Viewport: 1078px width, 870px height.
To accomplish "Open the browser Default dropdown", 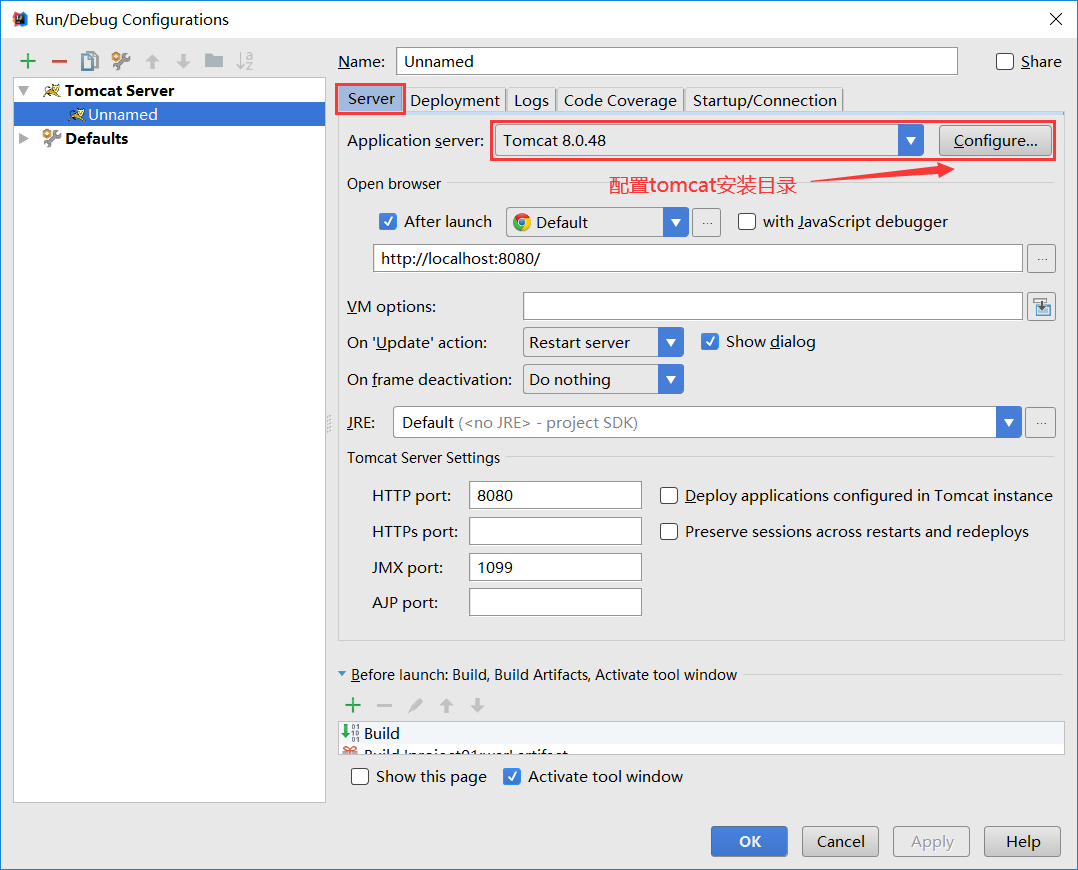I will pos(675,222).
